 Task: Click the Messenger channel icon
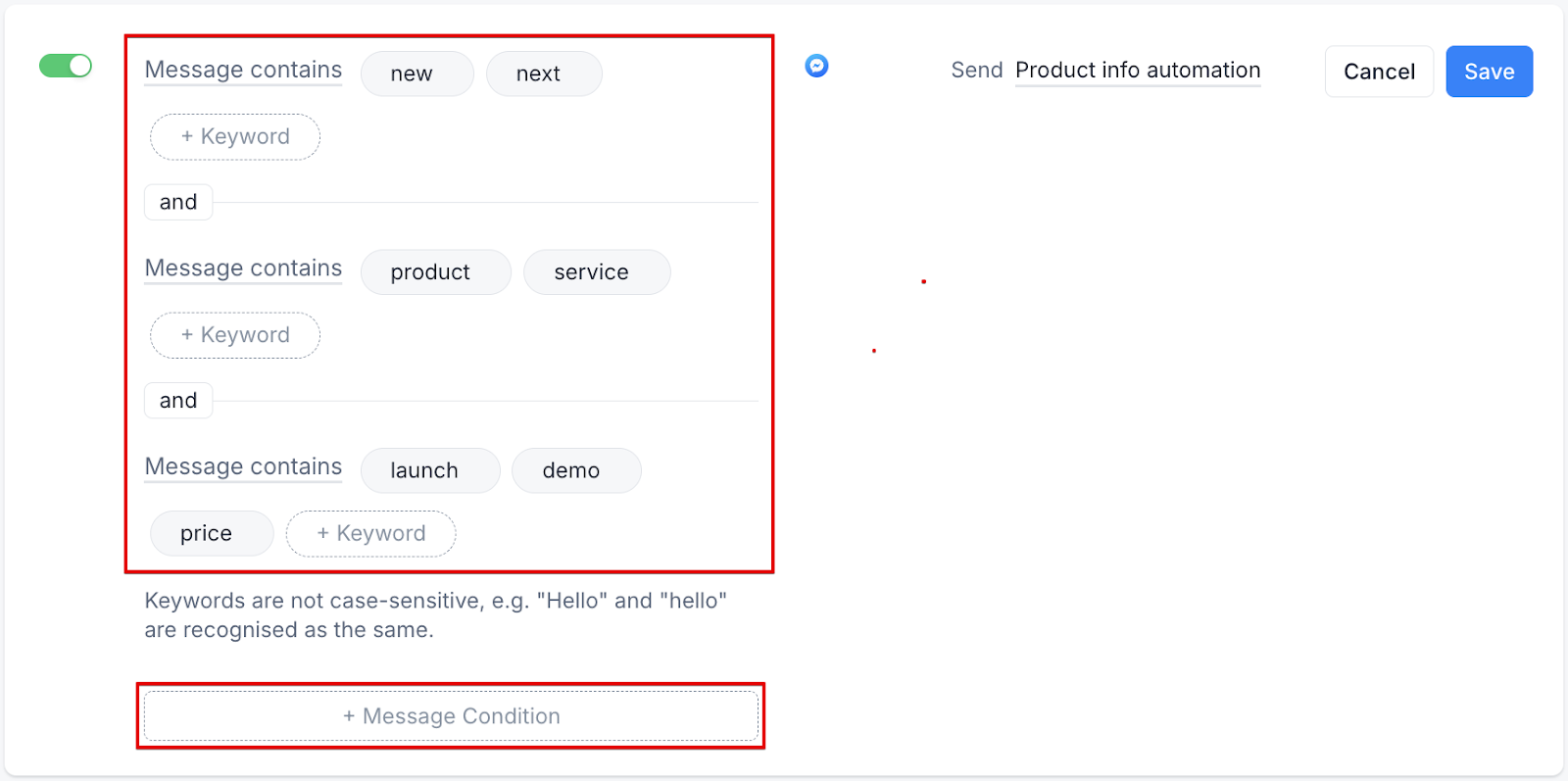pyautogui.click(x=816, y=66)
